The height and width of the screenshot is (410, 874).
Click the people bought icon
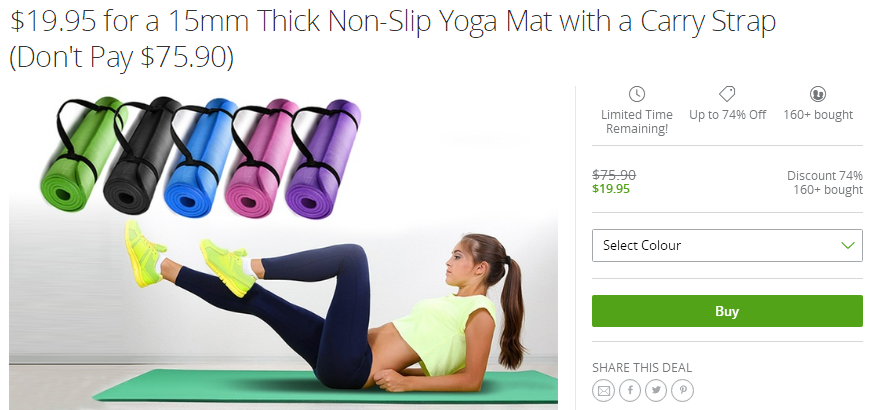818,94
